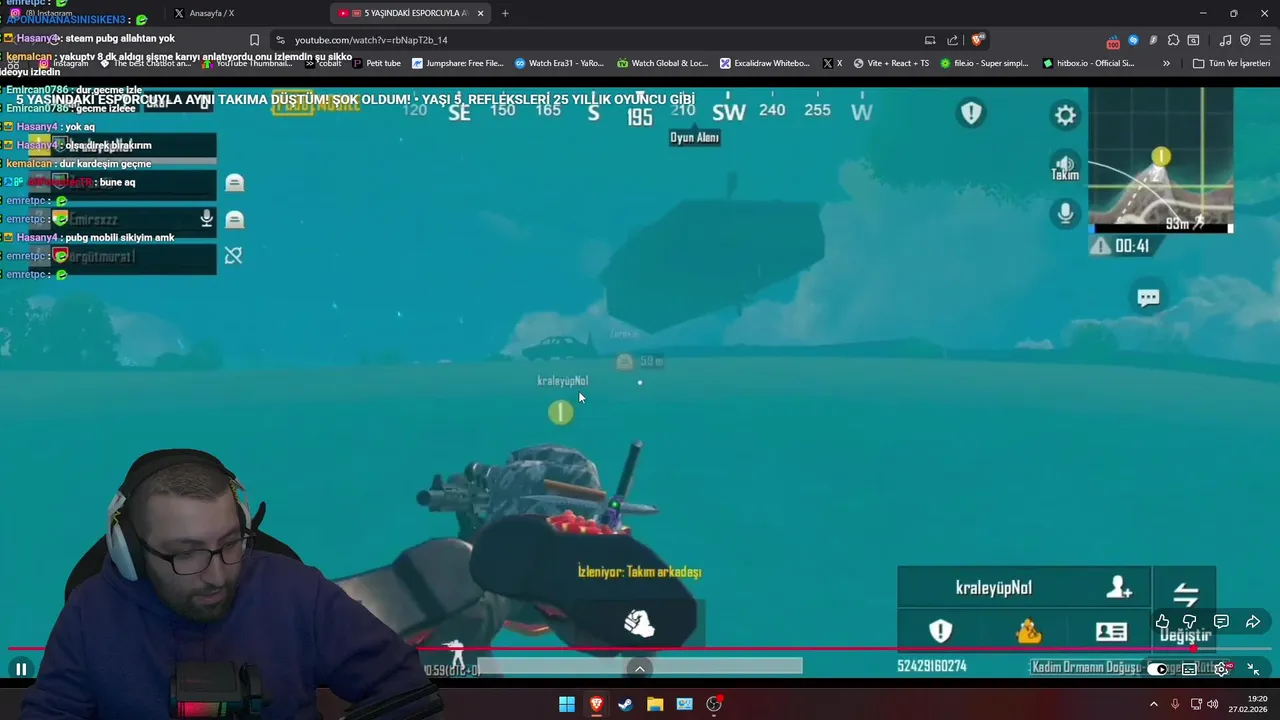Open Vite + React + TS bookmark
This screenshot has height=720, width=1280.
pyautogui.click(x=891, y=63)
